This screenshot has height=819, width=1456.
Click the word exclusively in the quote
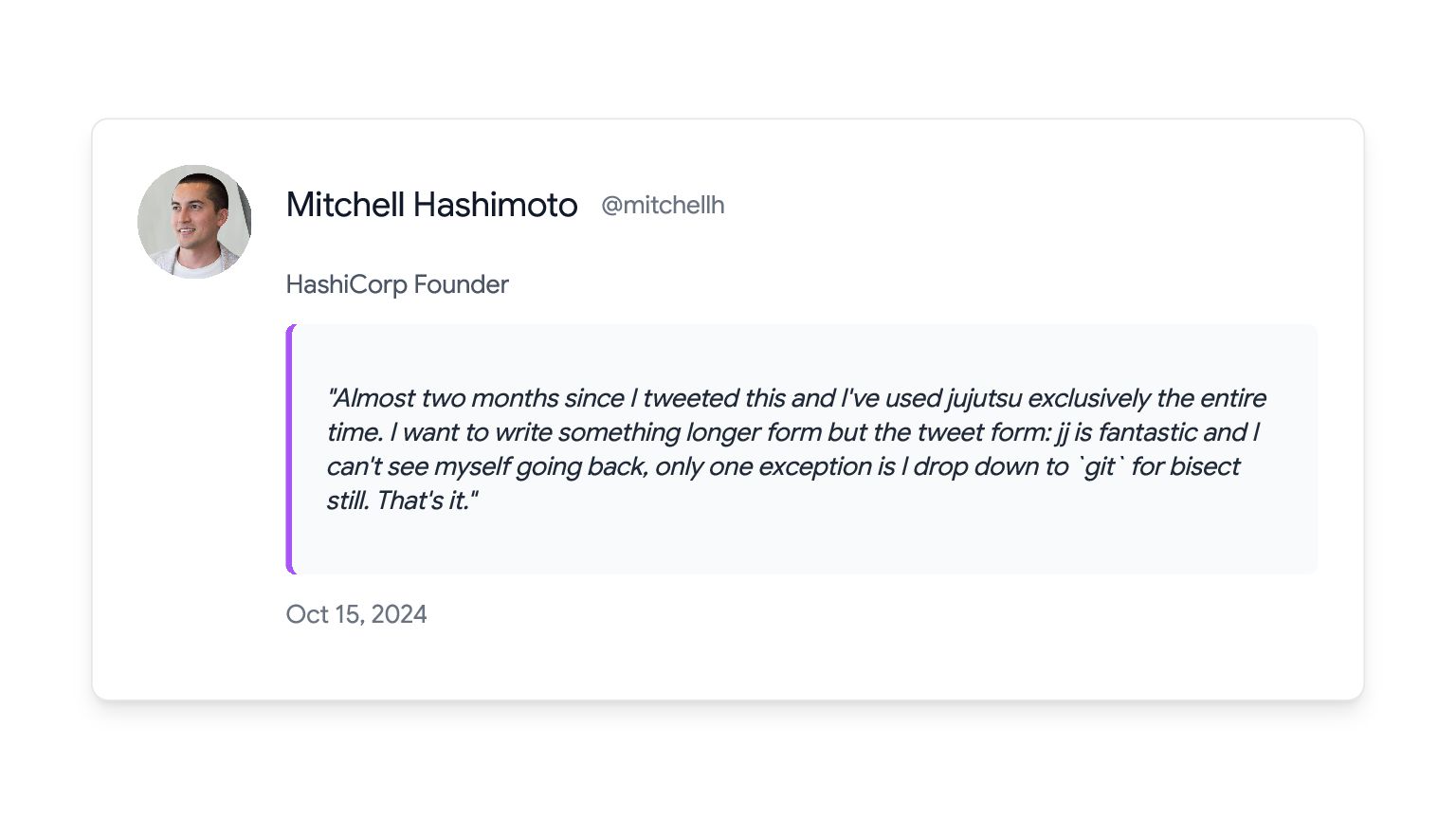click(1089, 398)
